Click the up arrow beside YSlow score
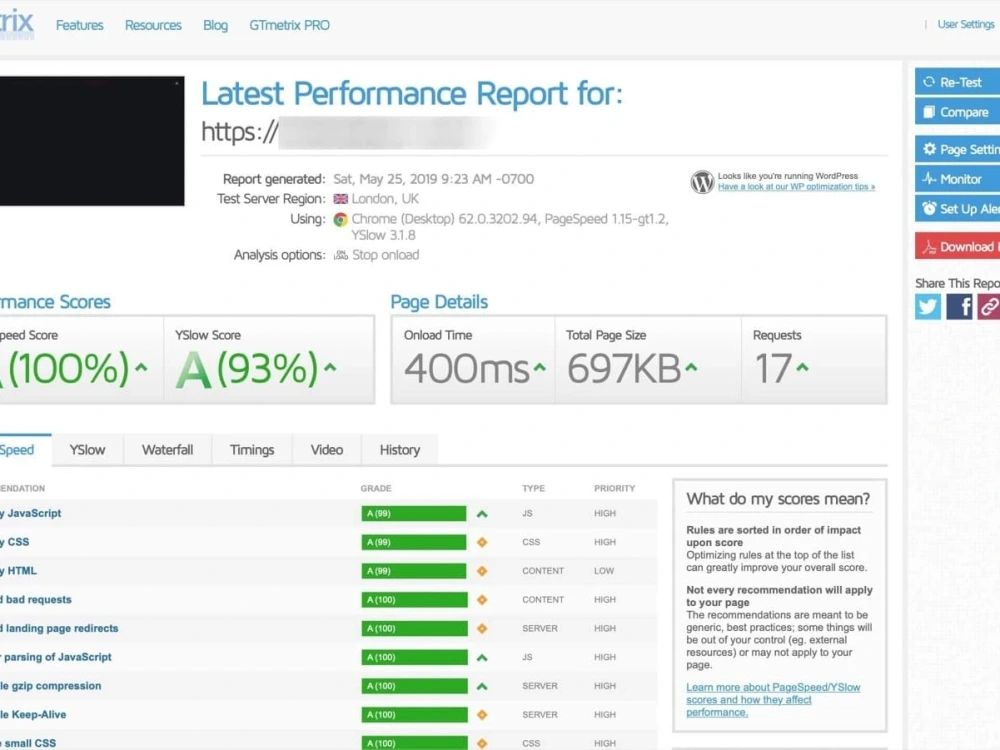This screenshot has height=750, width=1000. (330, 367)
